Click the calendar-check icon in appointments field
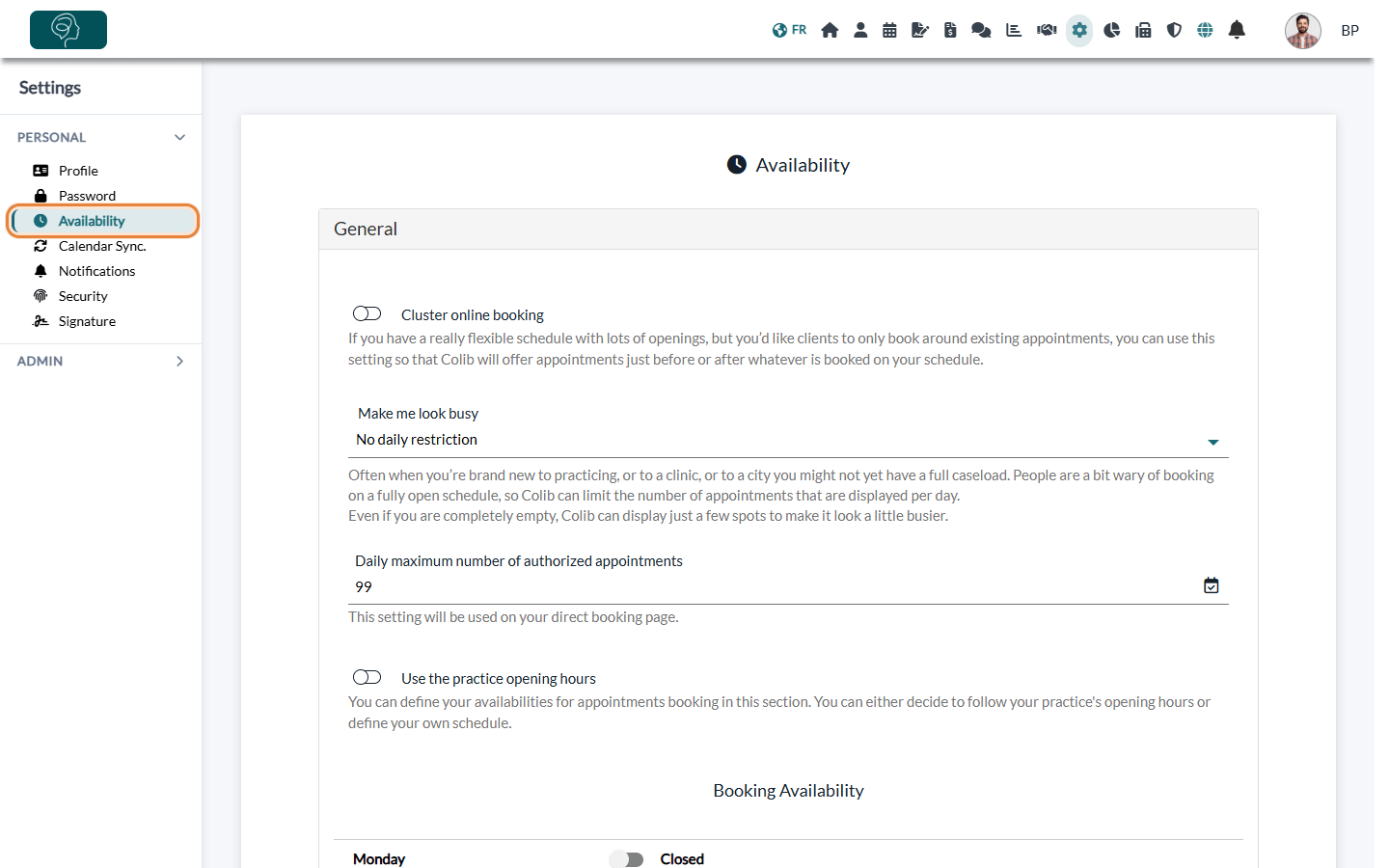The width and height of the screenshot is (1389, 868). pos(1212,585)
